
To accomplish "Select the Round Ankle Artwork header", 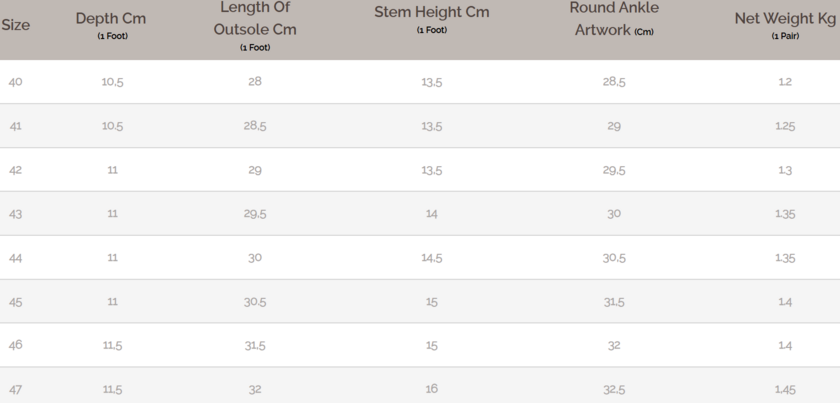I will click(x=614, y=18).
